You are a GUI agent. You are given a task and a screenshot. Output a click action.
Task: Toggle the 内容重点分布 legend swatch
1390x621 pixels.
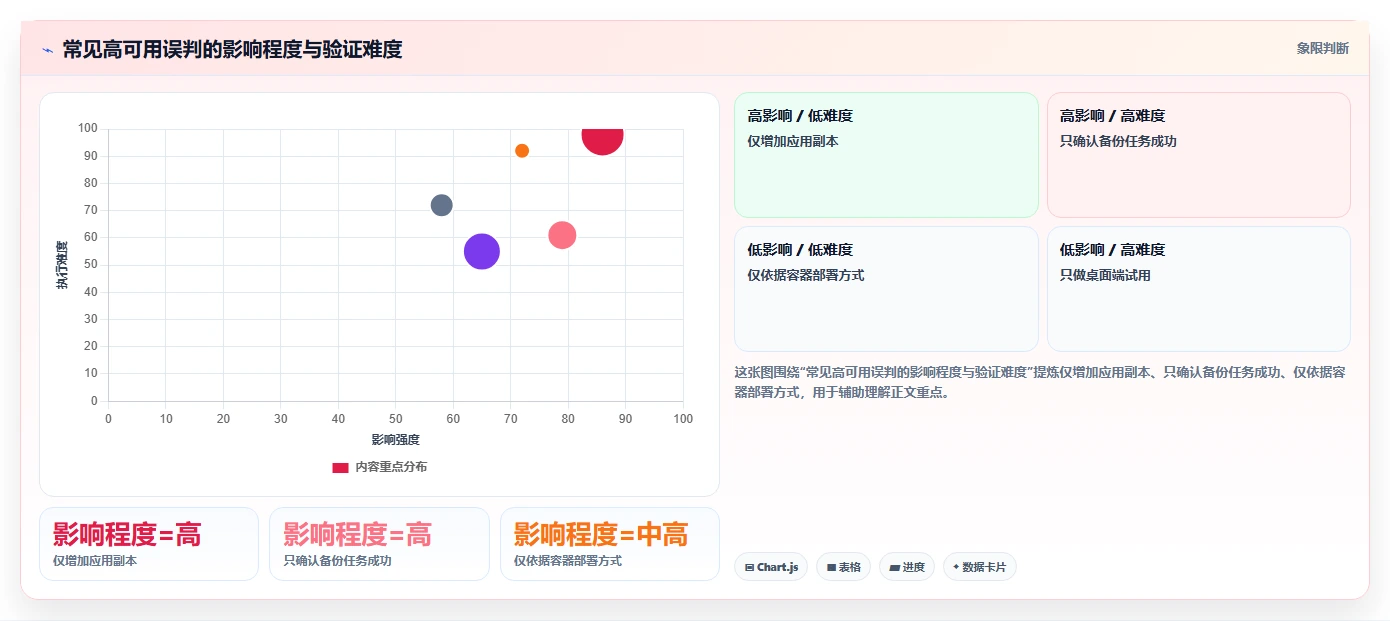pyautogui.click(x=340, y=467)
